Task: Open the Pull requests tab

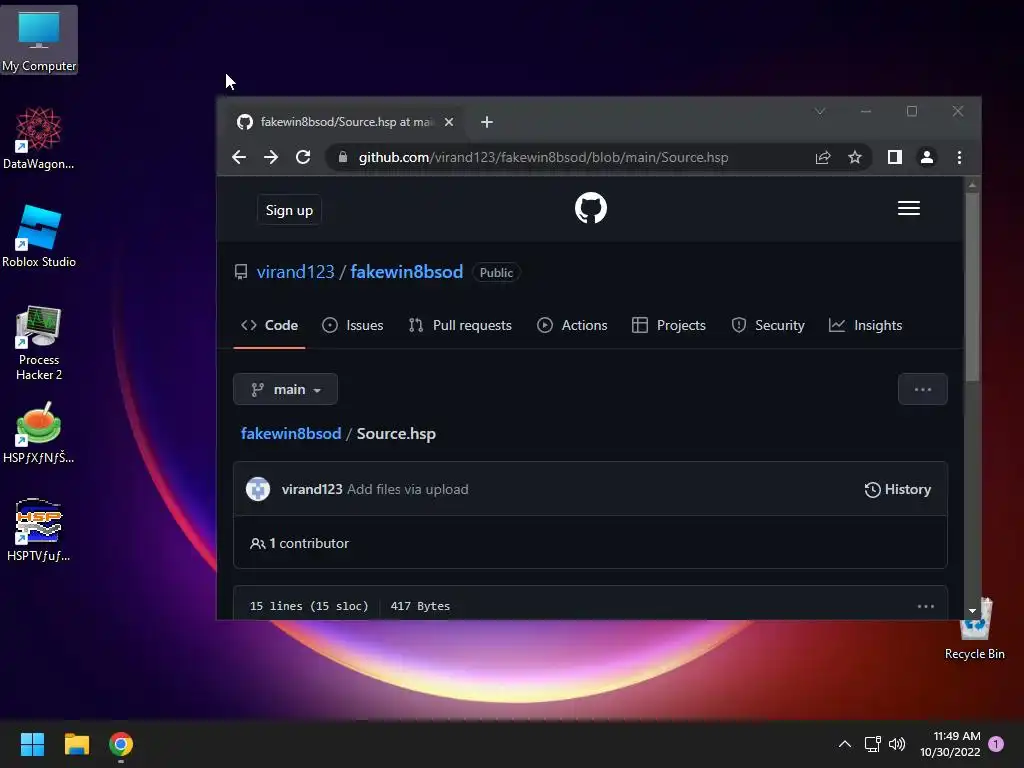Action: 460,325
